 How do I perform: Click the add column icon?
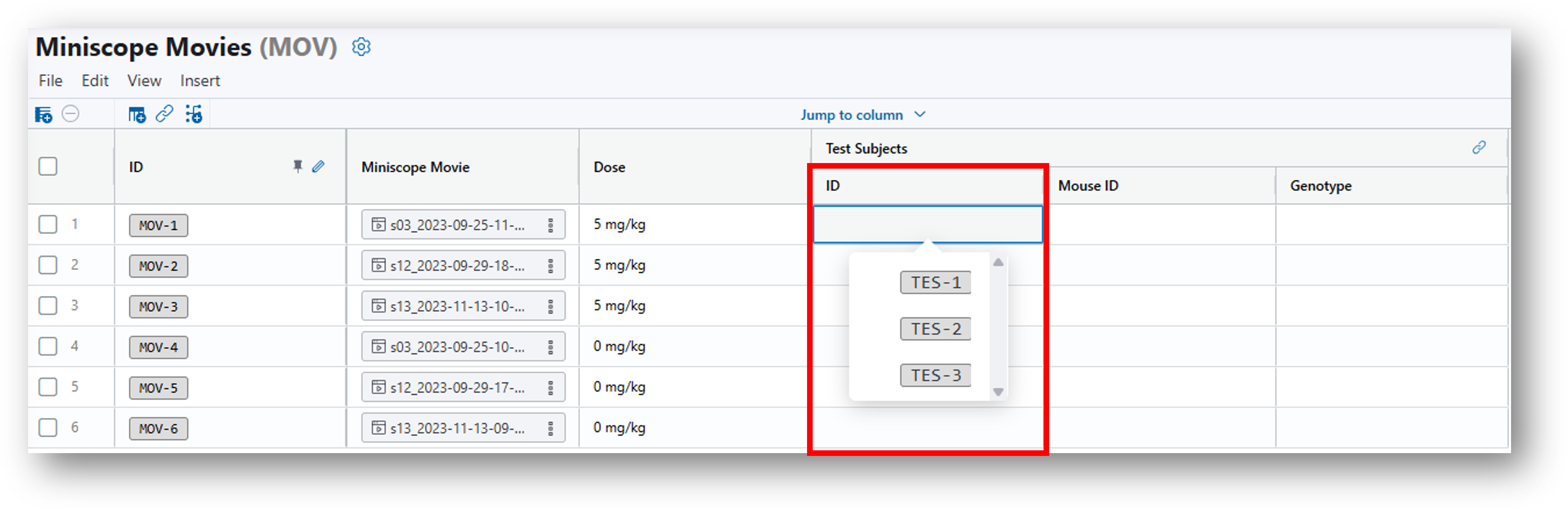137,115
